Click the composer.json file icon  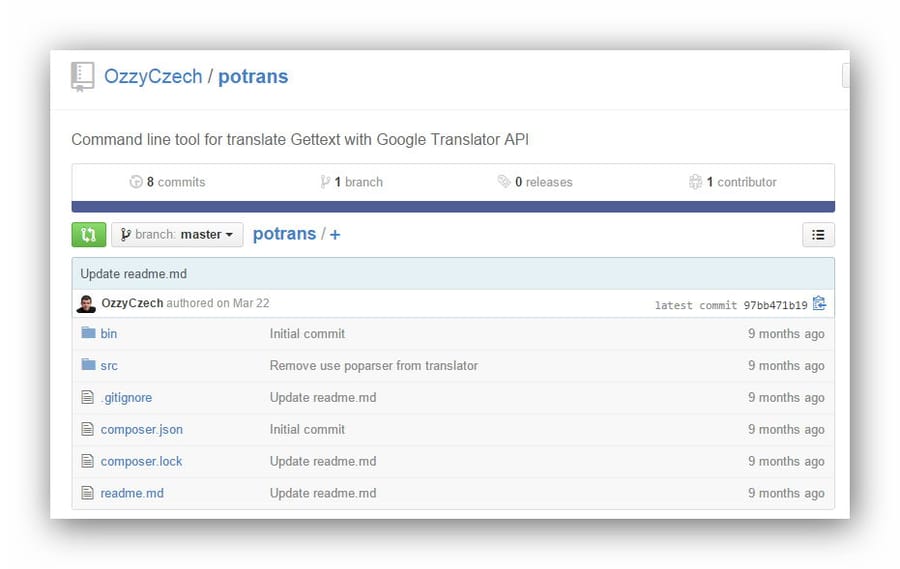[x=87, y=429]
